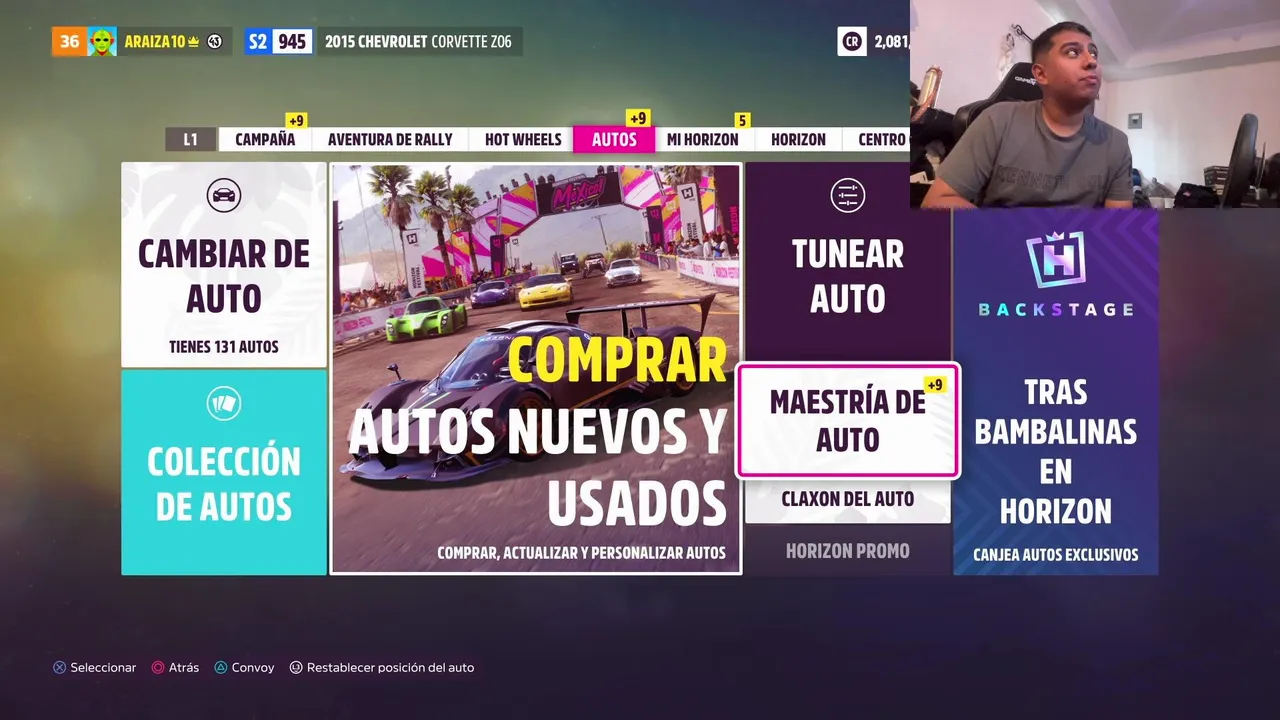The width and height of the screenshot is (1280, 720).
Task: Open the Horizon Promo option
Action: (x=847, y=551)
